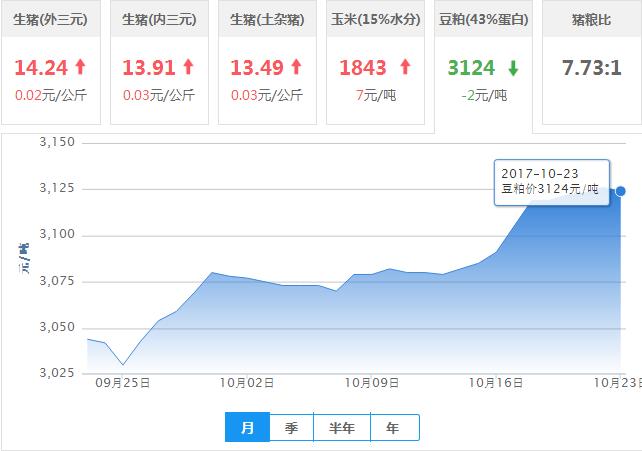This screenshot has width=642, height=451.
Task: Click the corn price 1843
Action: tap(363, 68)
